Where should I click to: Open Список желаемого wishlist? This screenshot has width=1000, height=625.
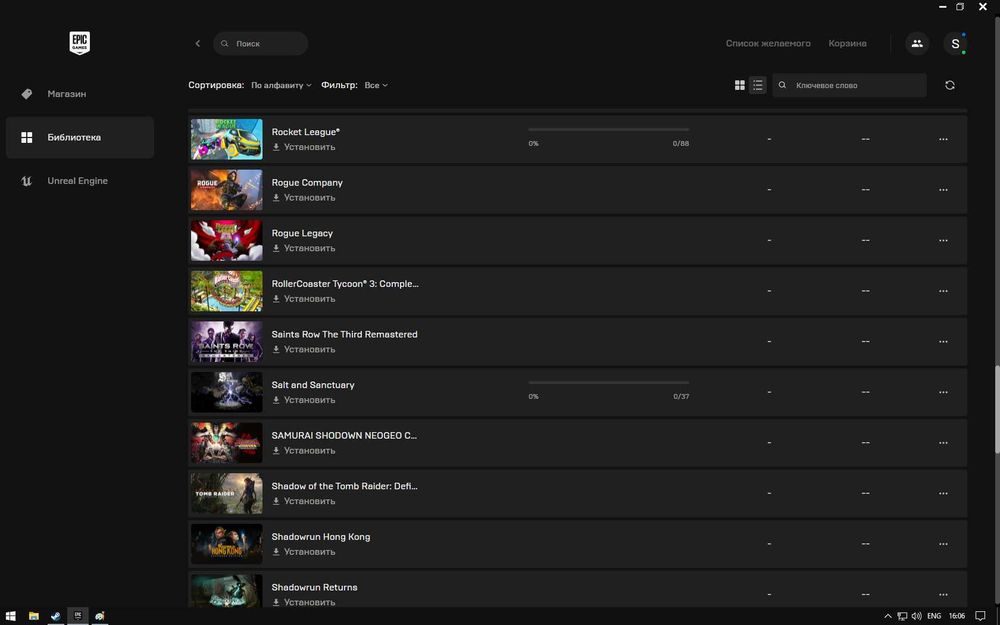click(768, 43)
